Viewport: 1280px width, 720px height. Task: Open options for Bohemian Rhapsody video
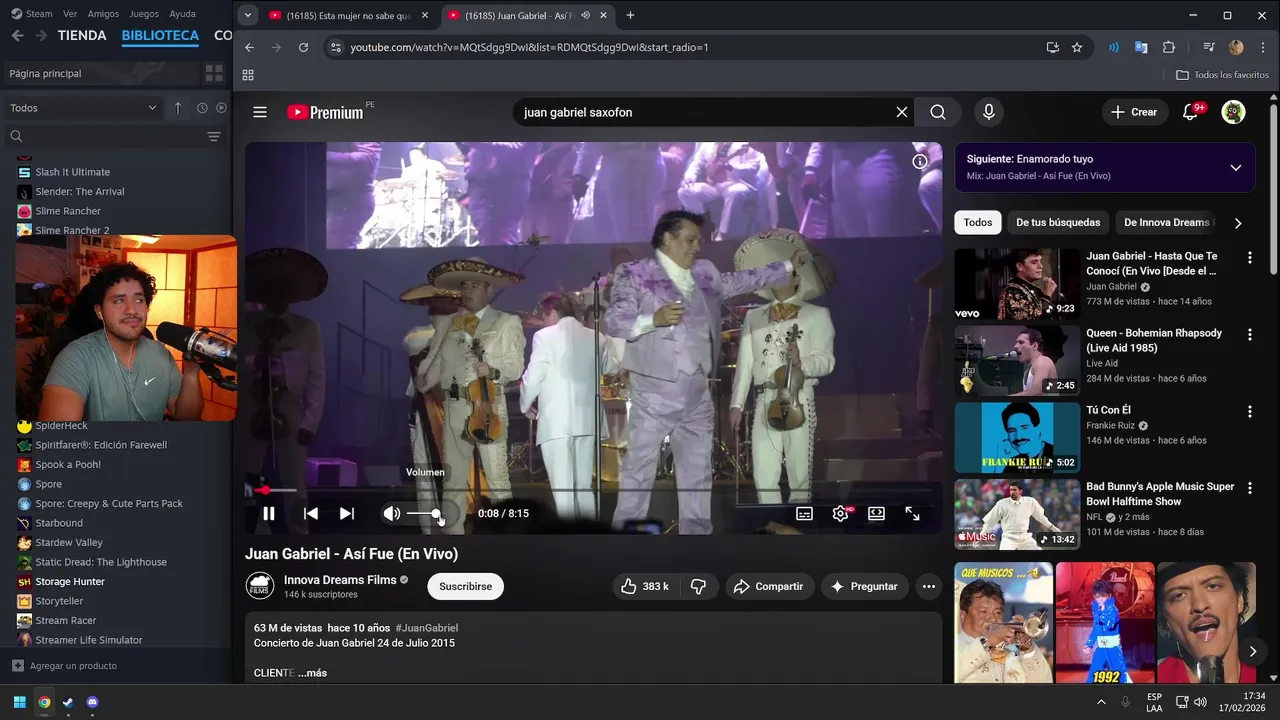click(x=1249, y=334)
